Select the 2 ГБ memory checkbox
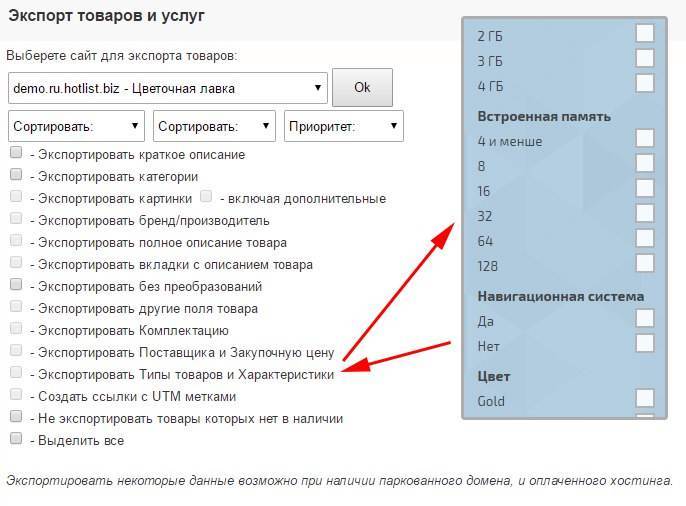Viewport: 686px width, 506px height. (x=645, y=34)
